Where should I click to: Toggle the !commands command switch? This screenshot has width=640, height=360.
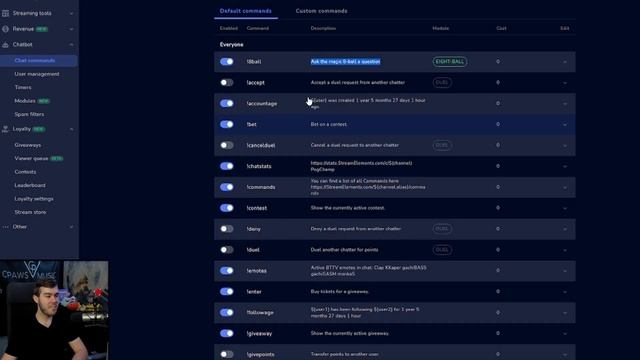pos(227,187)
